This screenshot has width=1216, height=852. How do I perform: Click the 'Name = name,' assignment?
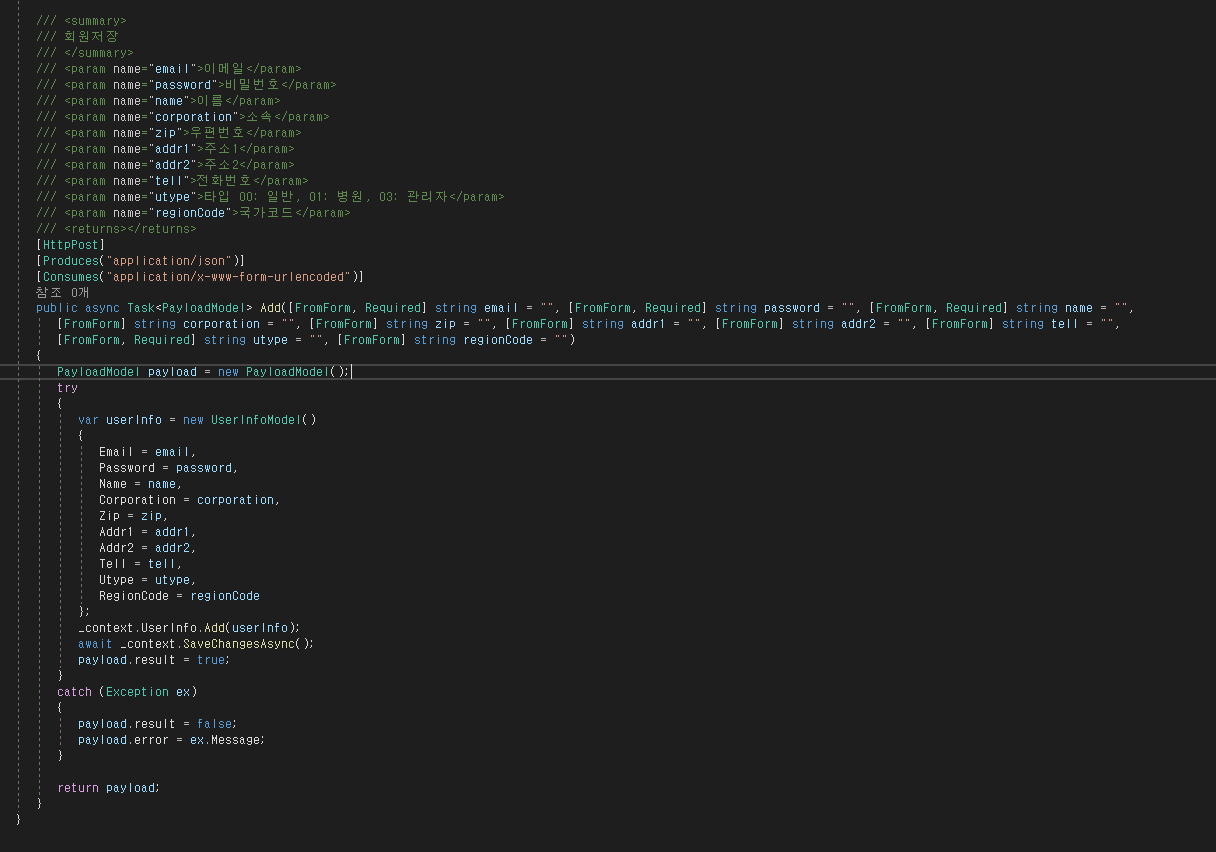tap(140, 484)
